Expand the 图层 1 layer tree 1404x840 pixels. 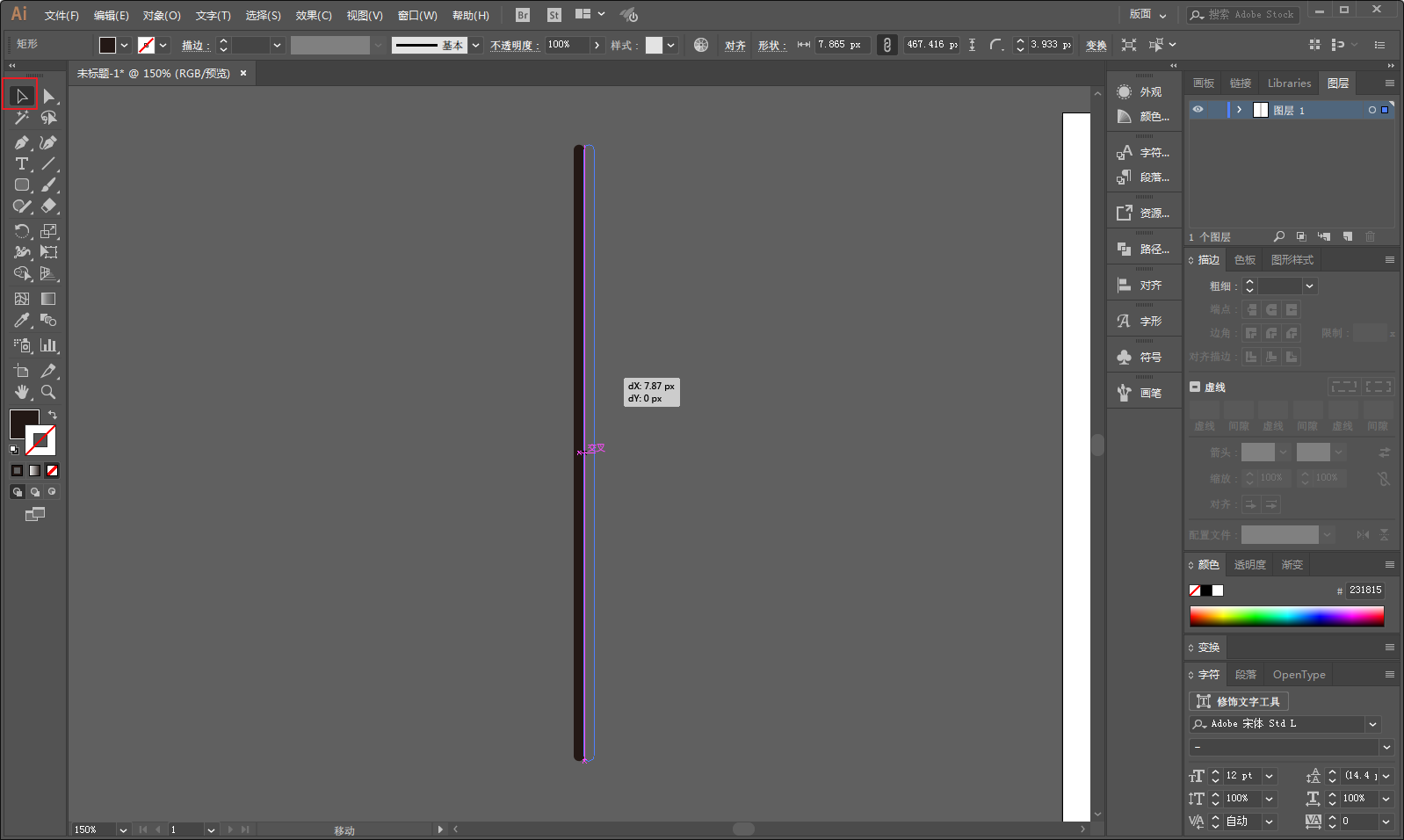tap(1239, 110)
